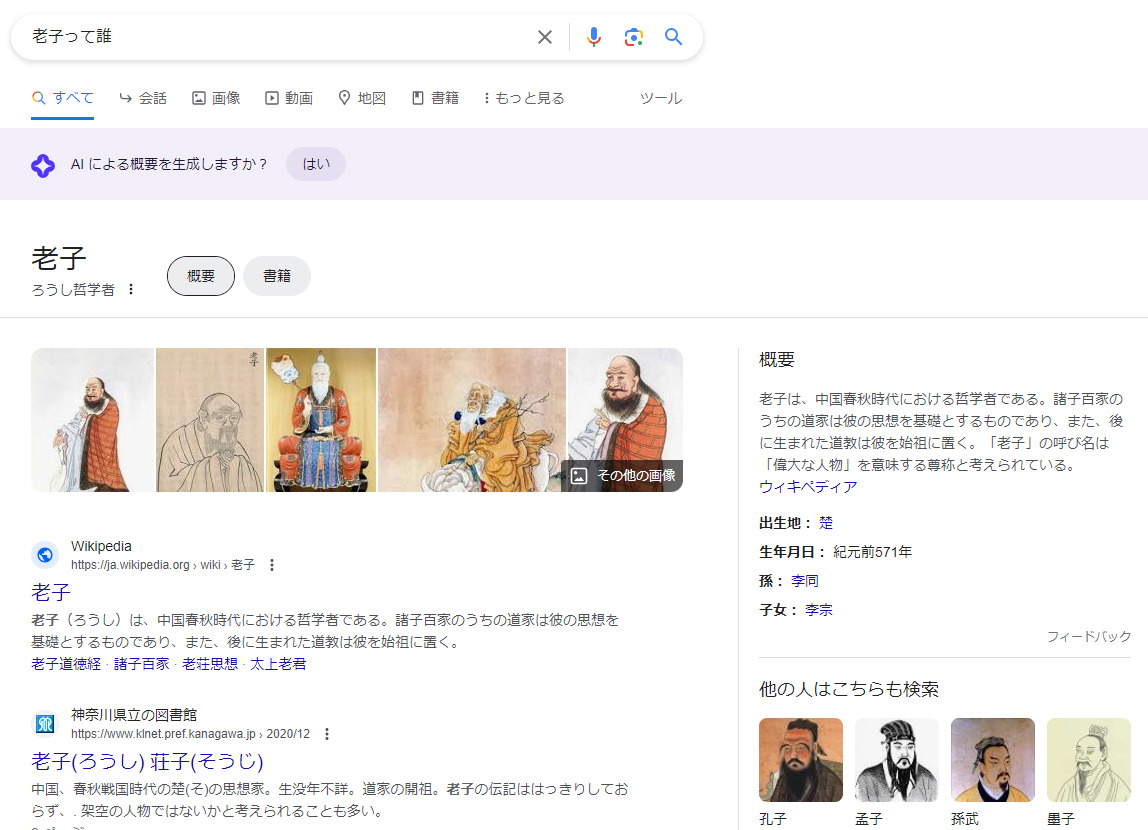Viewport: 1148px width, 830px height.
Task: Submit search with magnifier icon
Action: tap(674, 37)
